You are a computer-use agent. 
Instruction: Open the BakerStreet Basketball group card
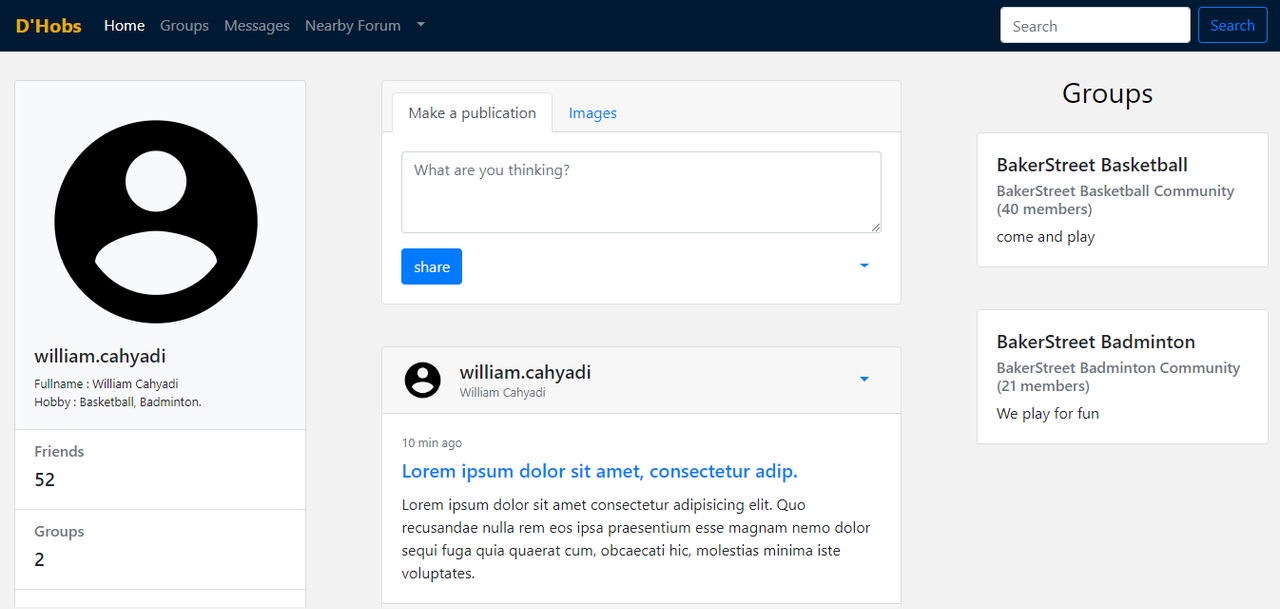1122,200
